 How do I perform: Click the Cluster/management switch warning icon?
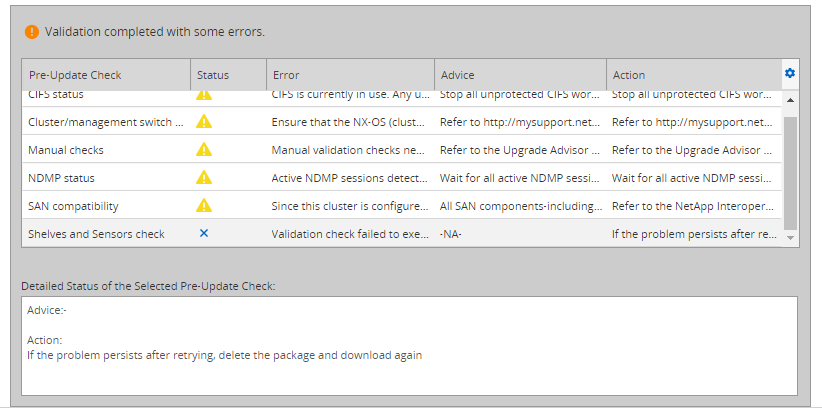tap(204, 121)
